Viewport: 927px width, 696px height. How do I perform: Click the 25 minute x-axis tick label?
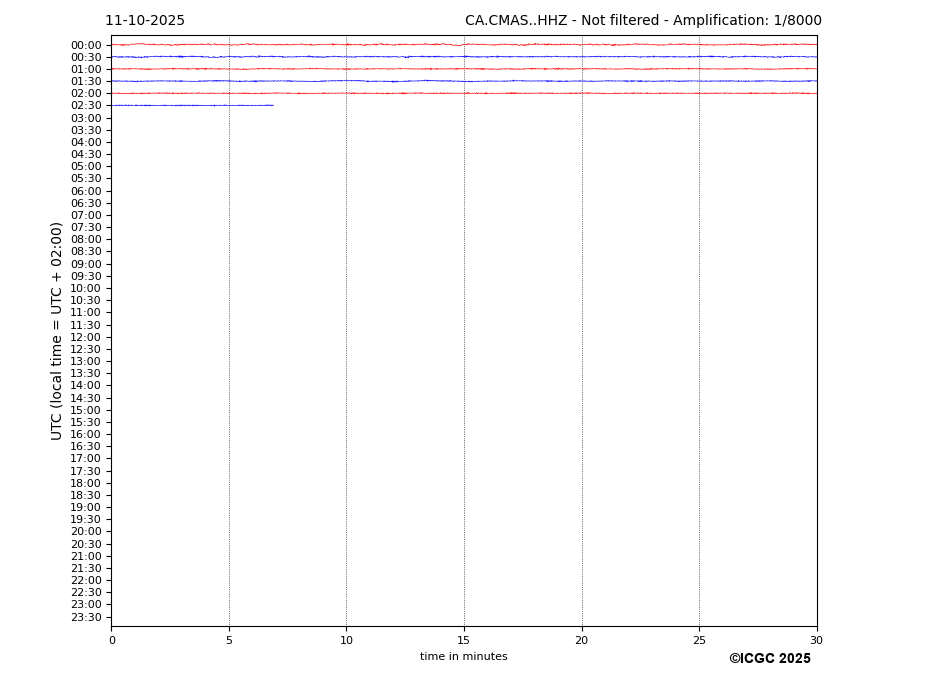(699, 640)
